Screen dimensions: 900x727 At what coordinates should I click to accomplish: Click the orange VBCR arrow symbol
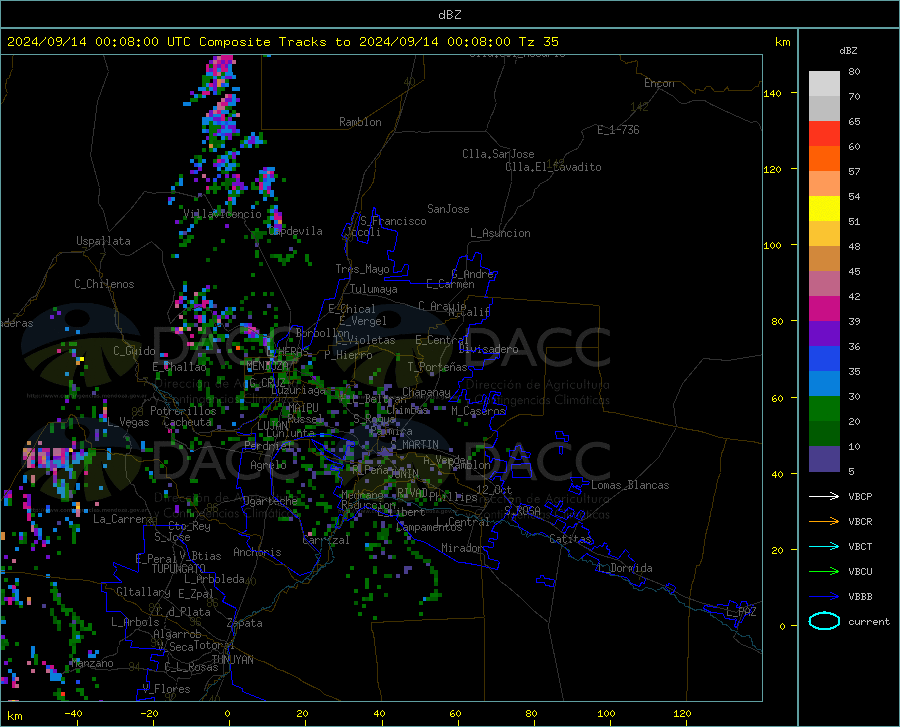coord(824,522)
